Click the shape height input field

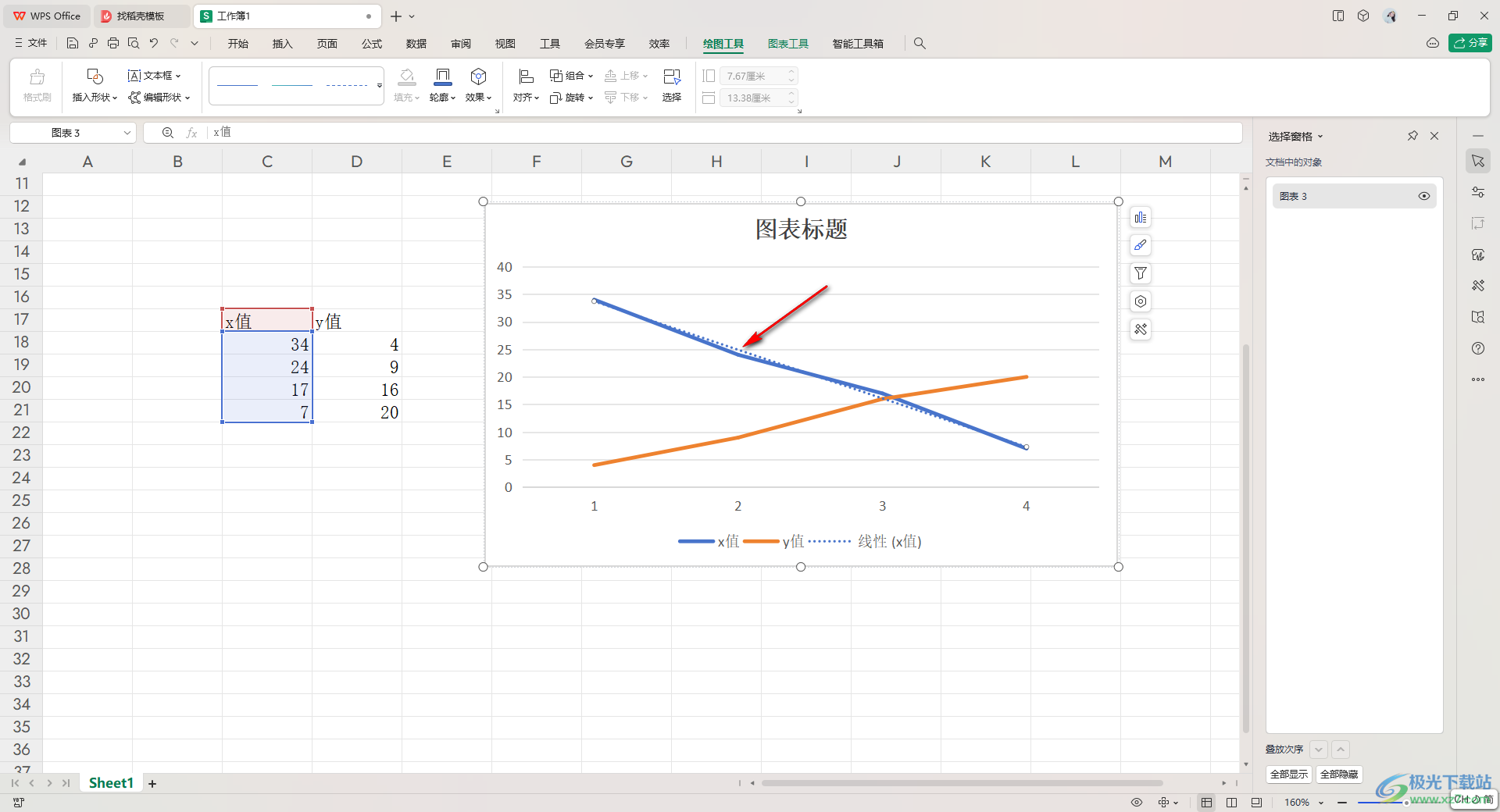tap(757, 76)
